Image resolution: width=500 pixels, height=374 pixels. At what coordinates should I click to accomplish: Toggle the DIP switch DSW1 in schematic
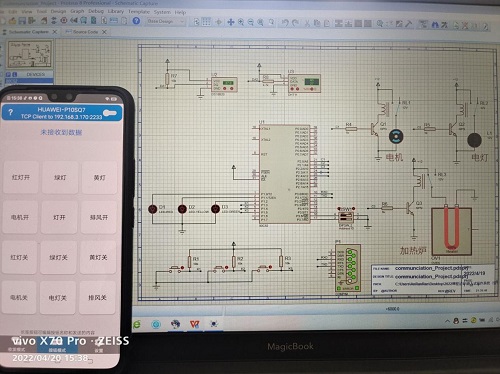[x=346, y=217]
